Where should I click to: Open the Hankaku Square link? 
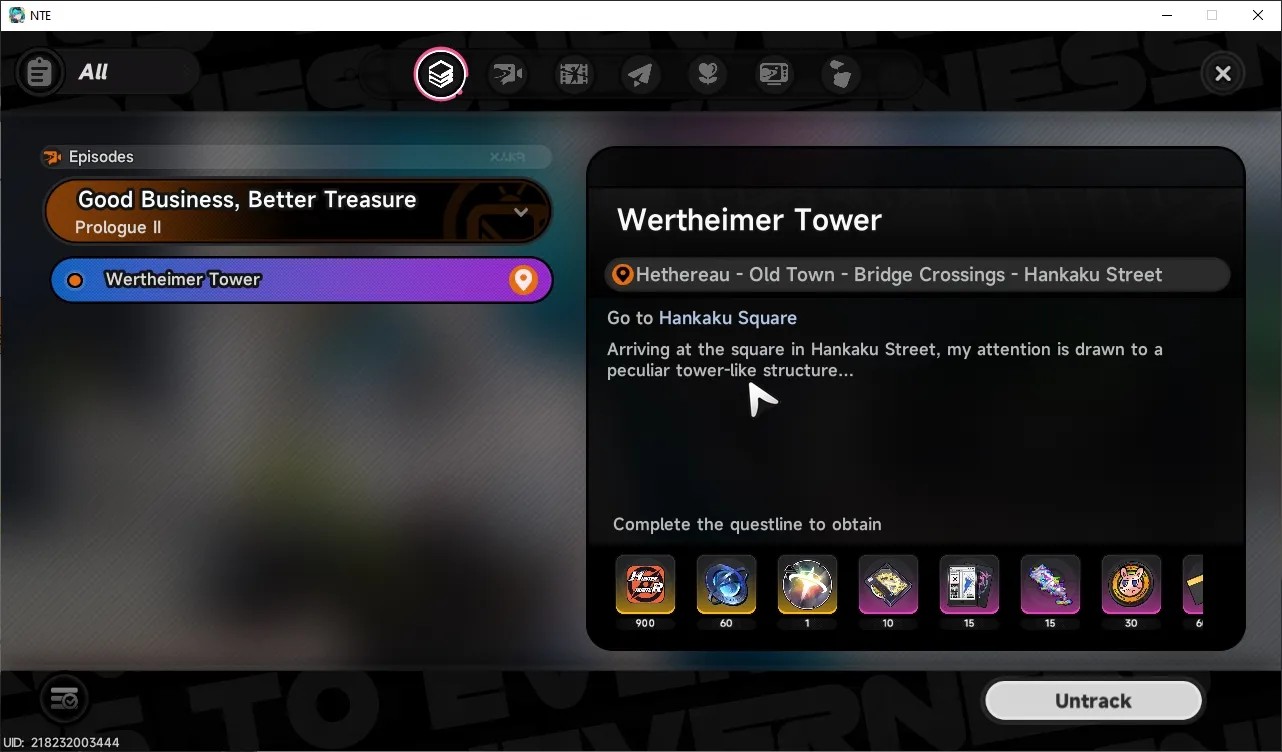(728, 318)
